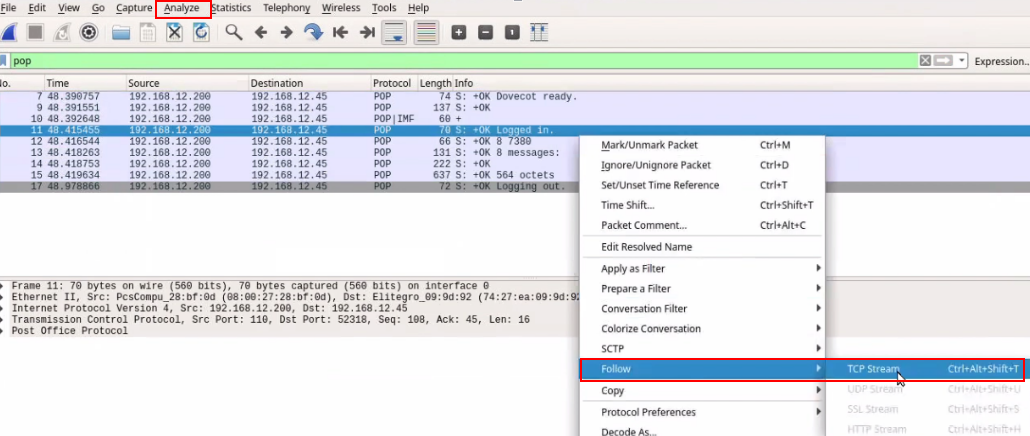Open the Help menu

pos(418,8)
